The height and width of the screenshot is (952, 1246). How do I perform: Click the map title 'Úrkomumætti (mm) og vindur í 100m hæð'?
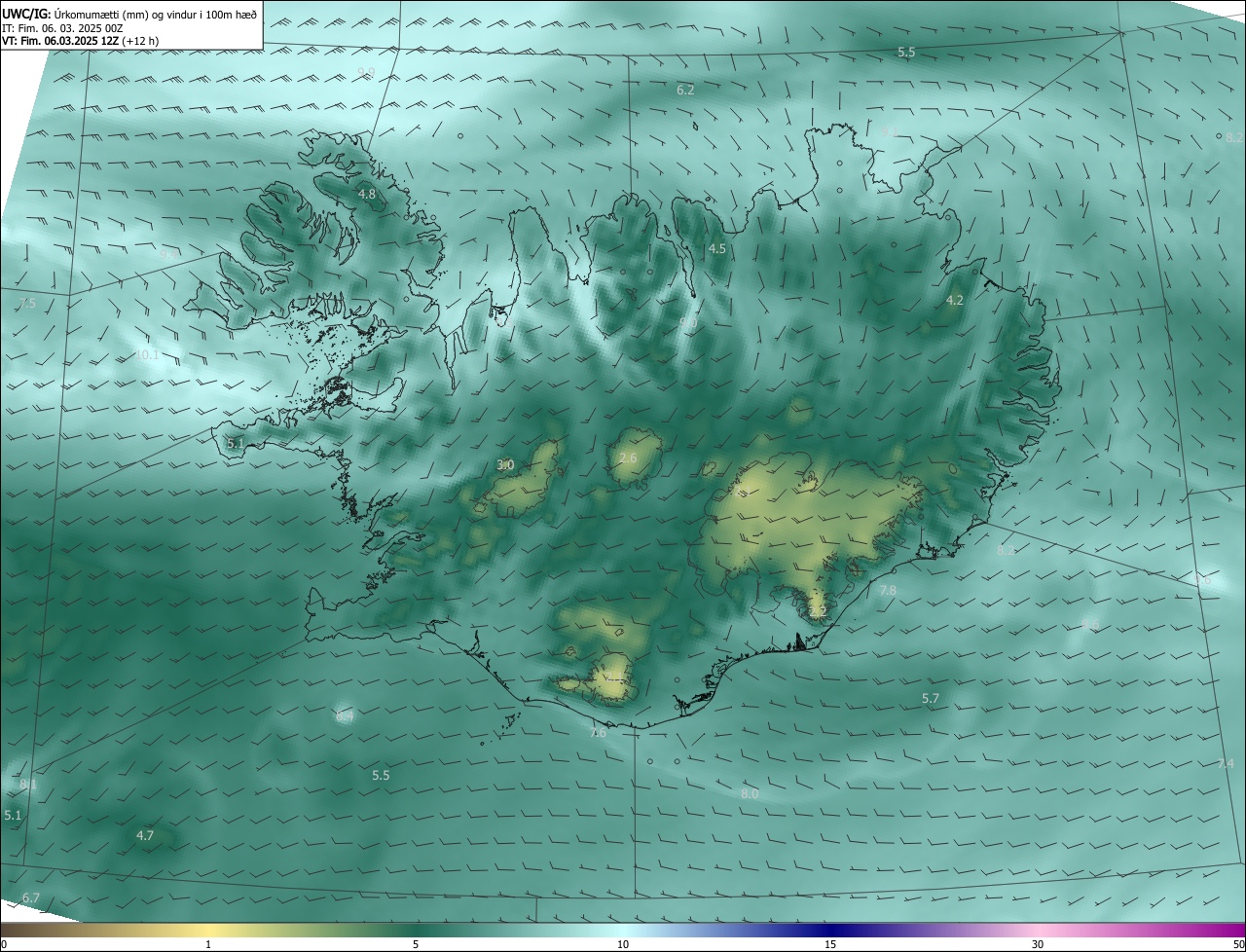click(156, 15)
